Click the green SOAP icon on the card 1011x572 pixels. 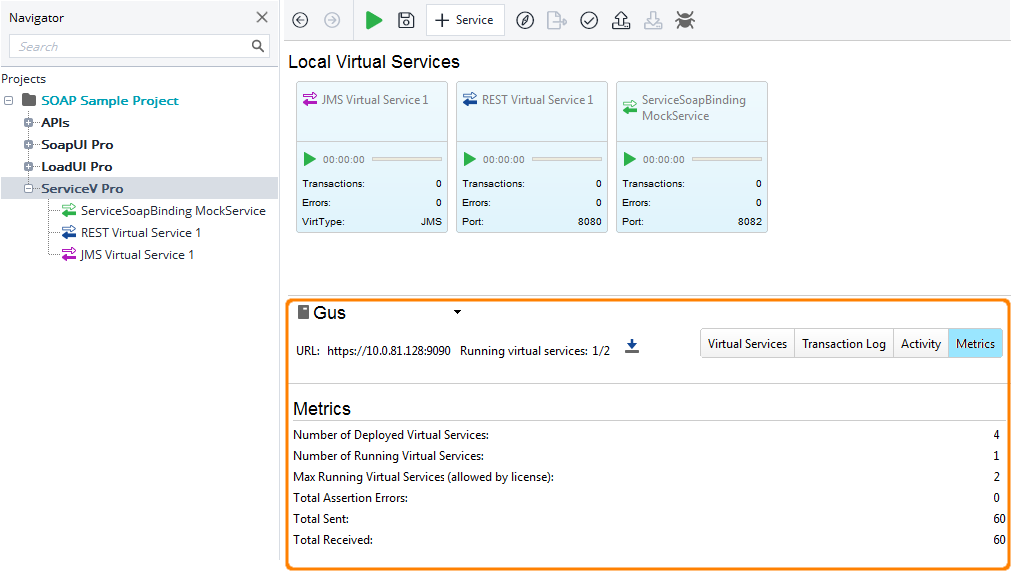[x=630, y=108]
